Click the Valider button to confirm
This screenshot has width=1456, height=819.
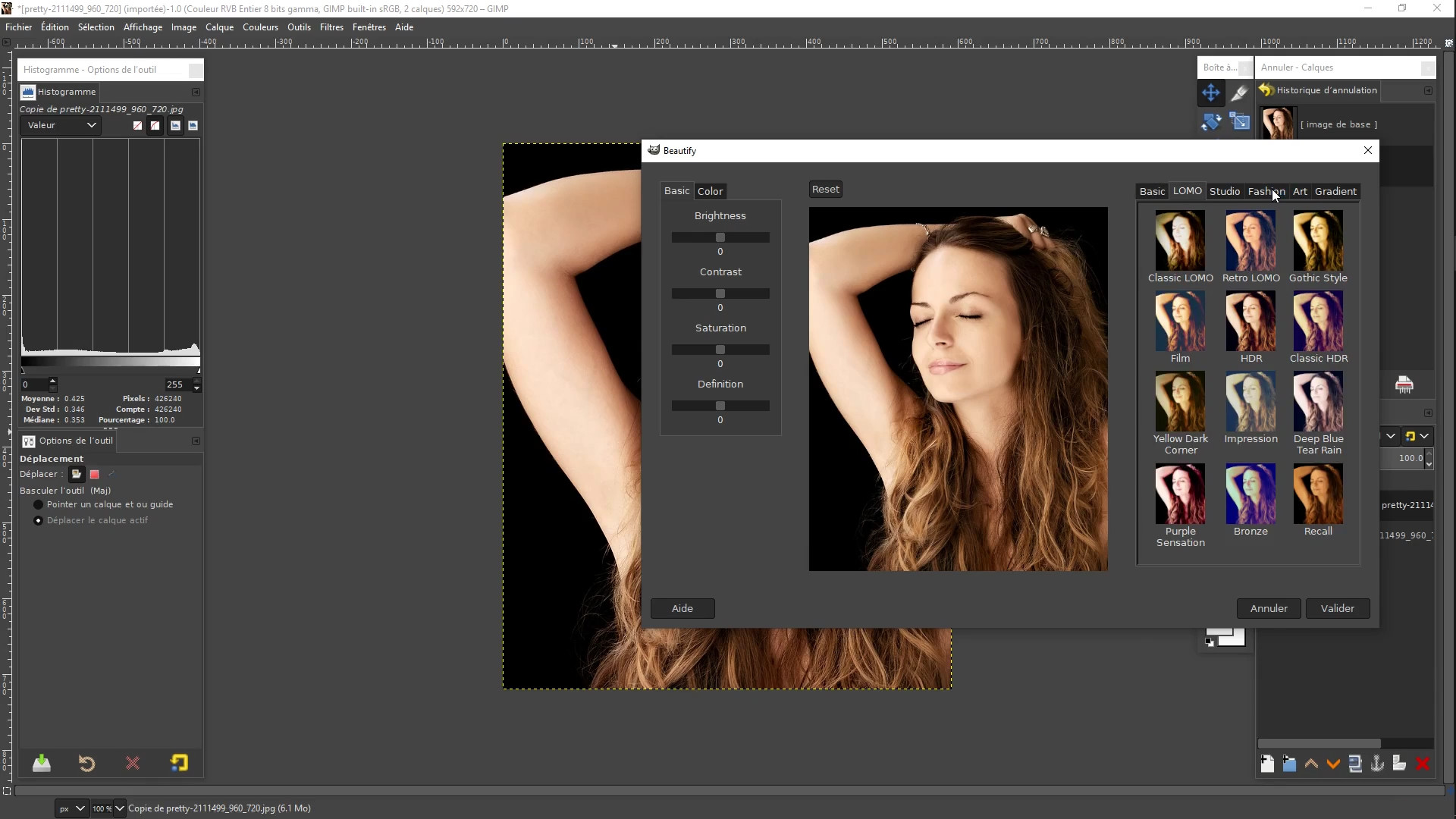(1337, 608)
